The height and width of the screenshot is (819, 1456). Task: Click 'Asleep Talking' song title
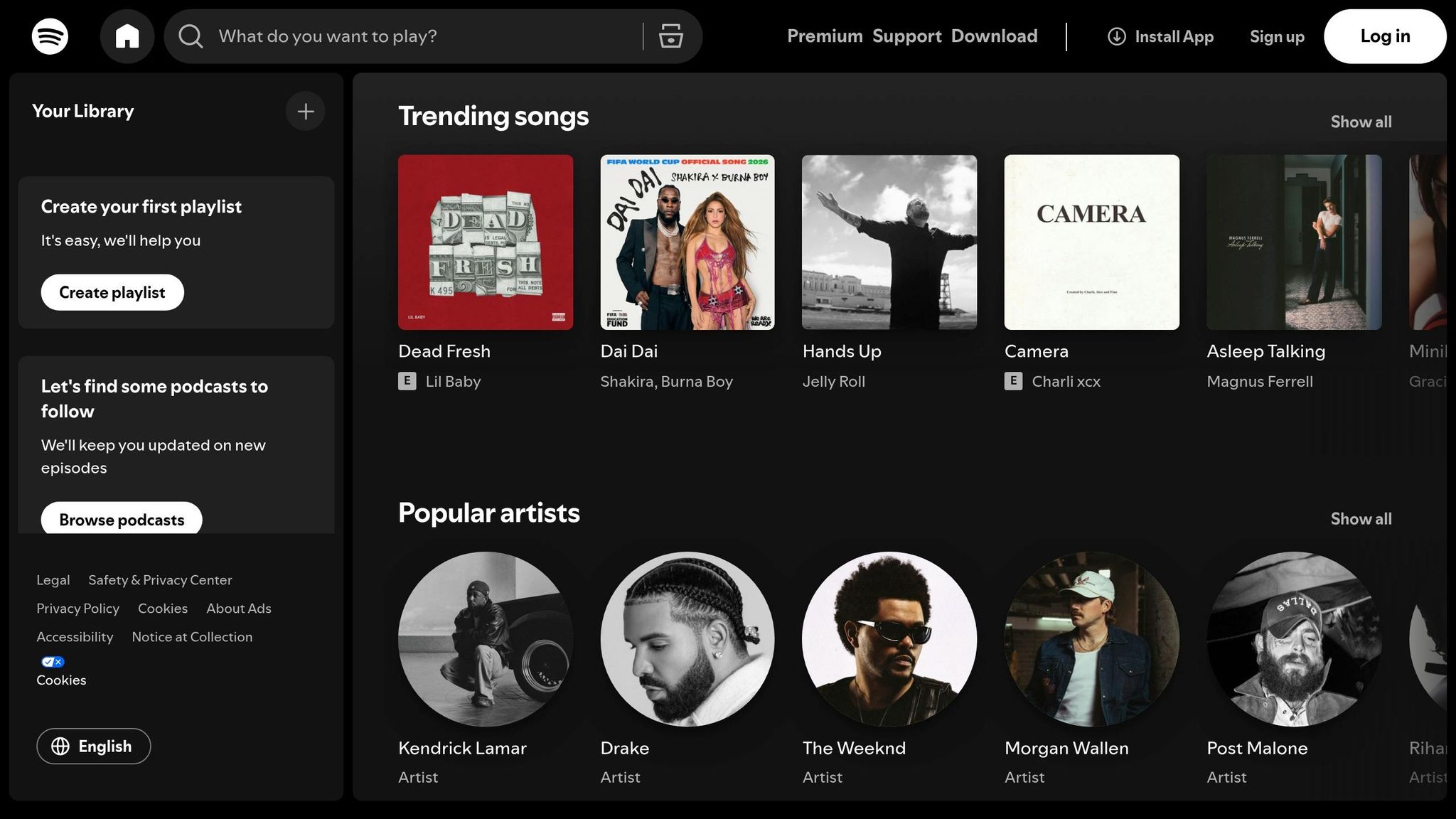point(1266,351)
